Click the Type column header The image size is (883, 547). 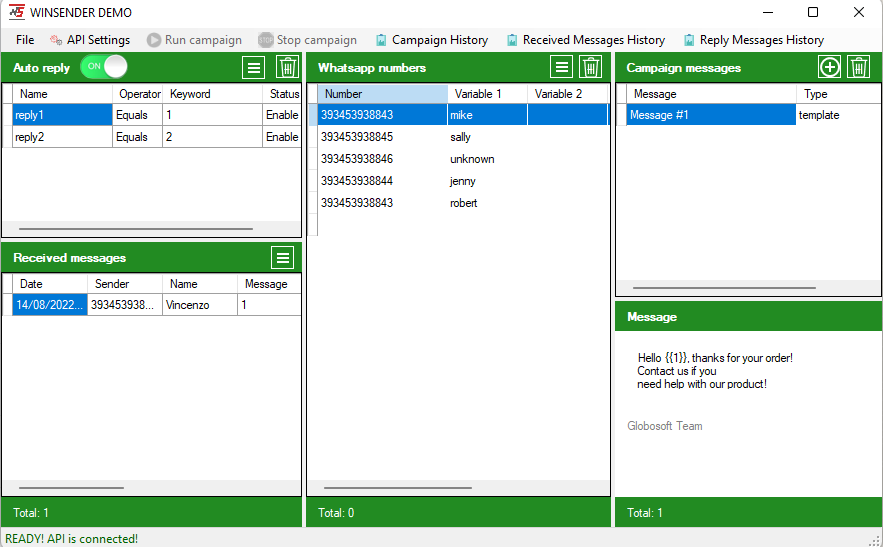coord(839,94)
